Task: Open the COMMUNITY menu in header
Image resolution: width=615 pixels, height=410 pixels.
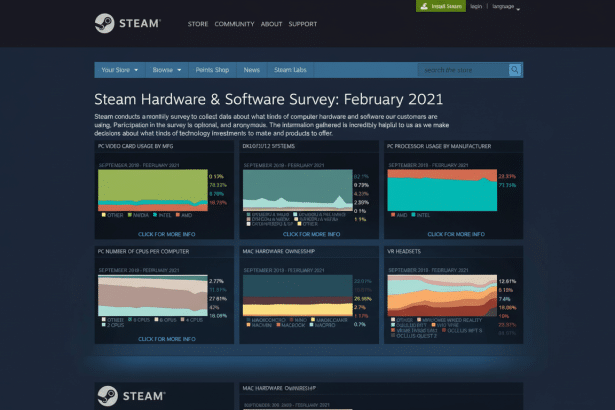Action: tap(234, 24)
